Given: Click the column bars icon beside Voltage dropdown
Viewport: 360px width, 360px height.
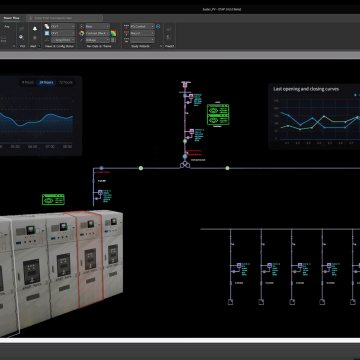Looking at the screenshot, I should point(113,40).
